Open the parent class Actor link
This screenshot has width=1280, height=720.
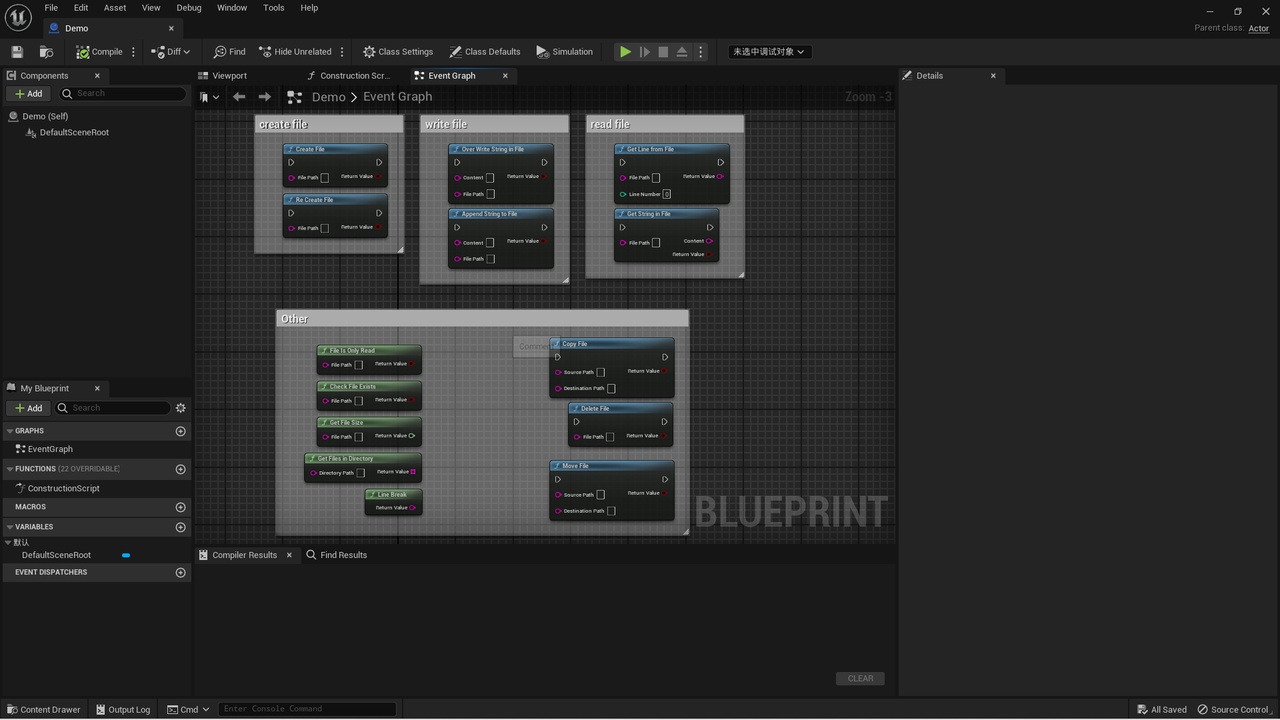(1259, 28)
